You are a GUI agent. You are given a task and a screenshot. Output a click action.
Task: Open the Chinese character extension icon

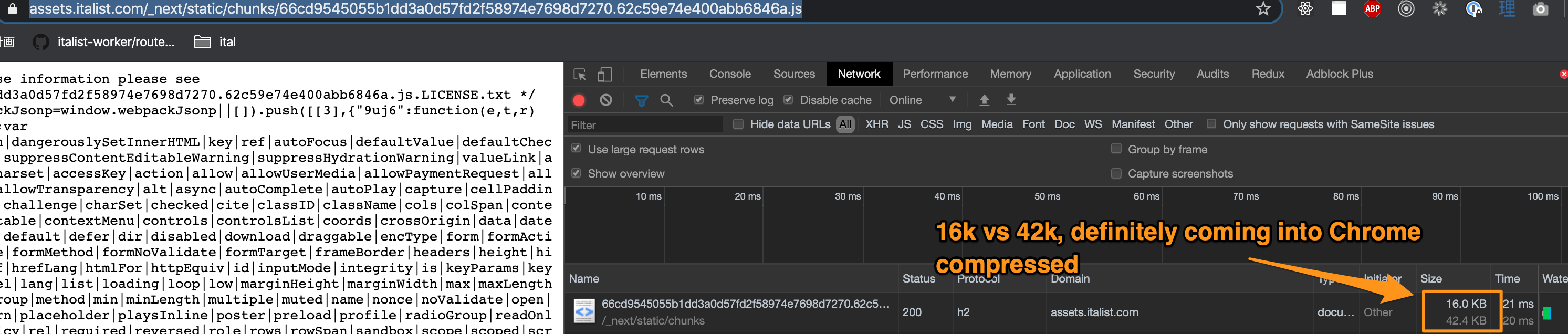coord(1507,8)
